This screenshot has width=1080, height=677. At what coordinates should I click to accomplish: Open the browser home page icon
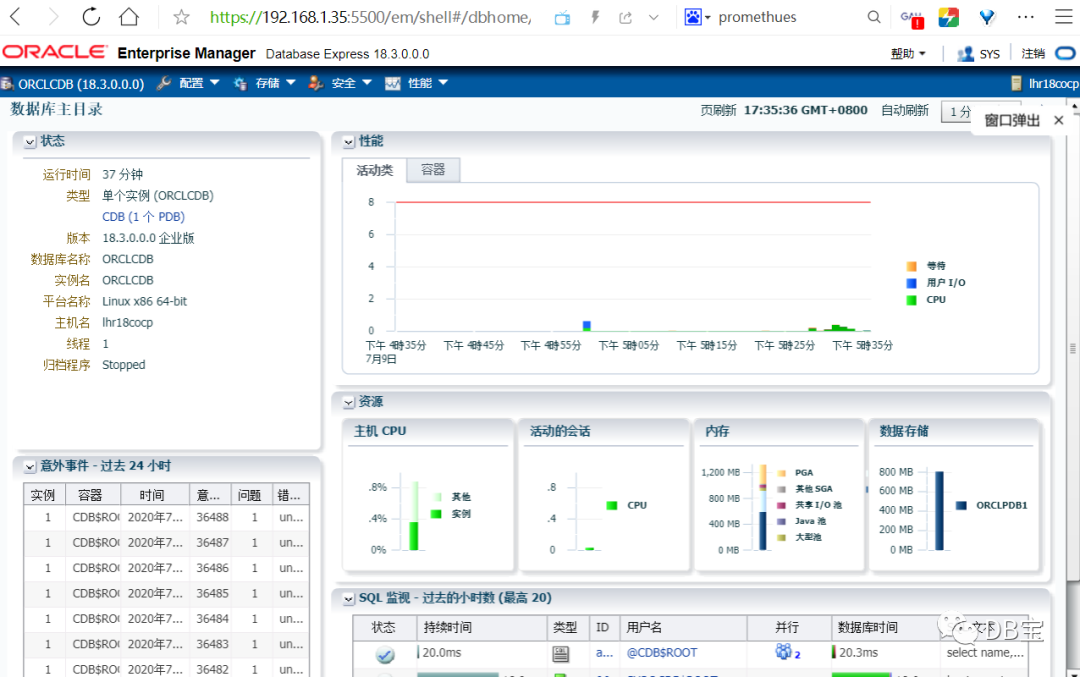click(129, 17)
